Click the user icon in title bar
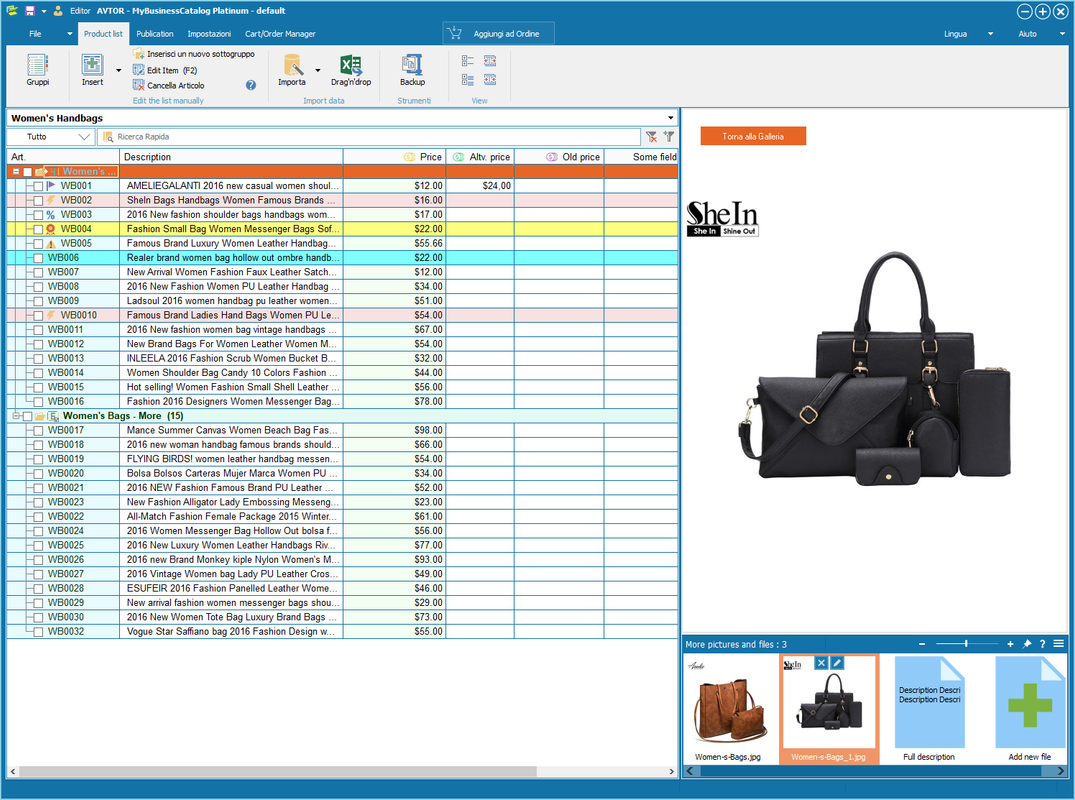The image size is (1075, 800). pos(58,10)
